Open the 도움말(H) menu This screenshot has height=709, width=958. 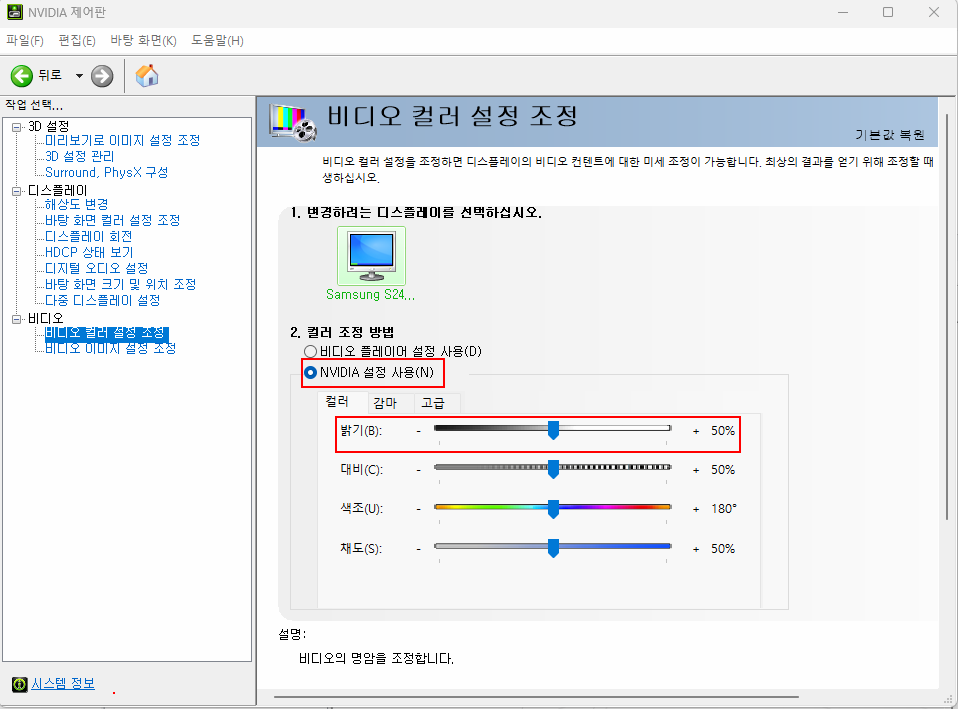click(x=218, y=40)
